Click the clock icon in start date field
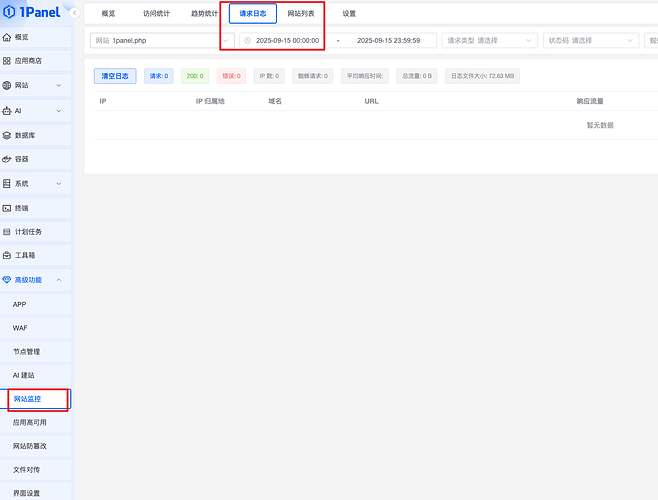The image size is (658, 500). [x=248, y=41]
